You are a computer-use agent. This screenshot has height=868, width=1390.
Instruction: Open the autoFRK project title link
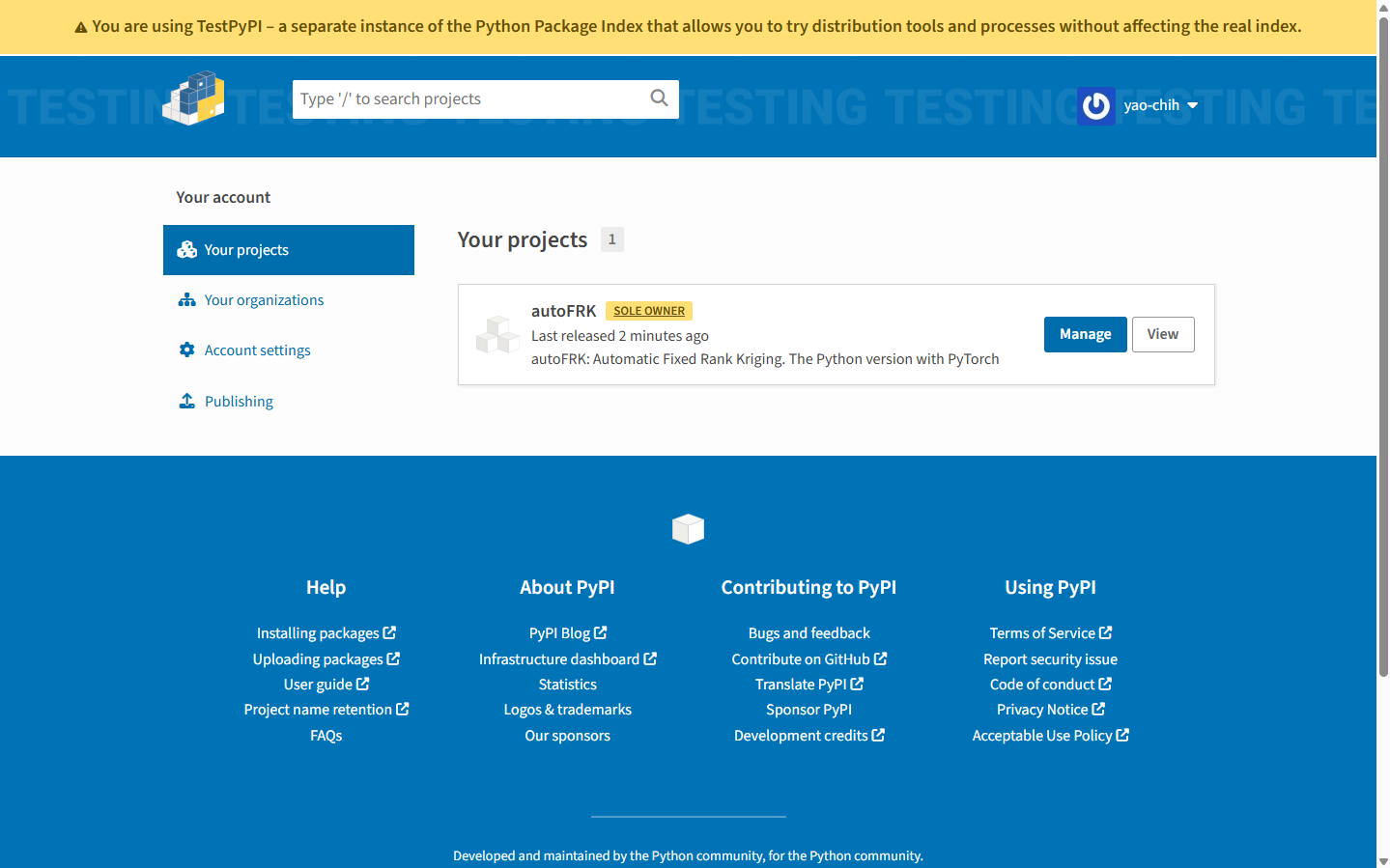[x=563, y=311]
